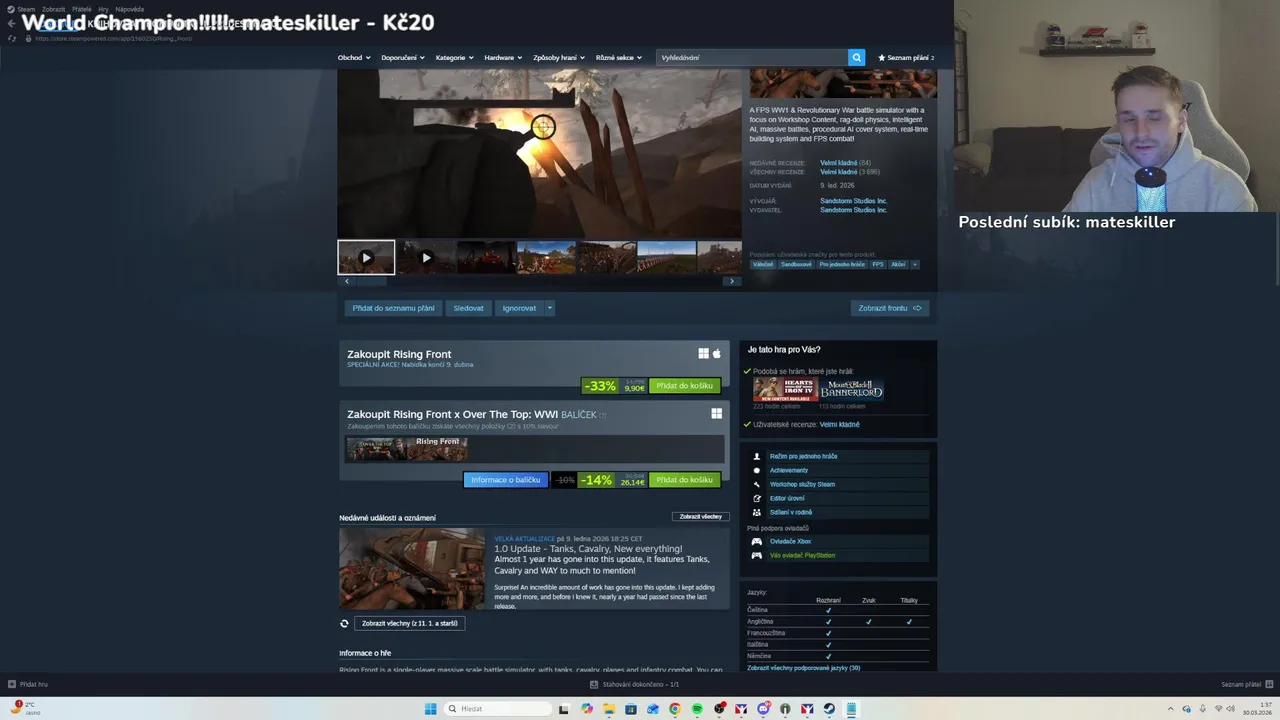Click the Steam back navigation arrow
Viewport: 1280px width, 720px height.
pos(11,23)
